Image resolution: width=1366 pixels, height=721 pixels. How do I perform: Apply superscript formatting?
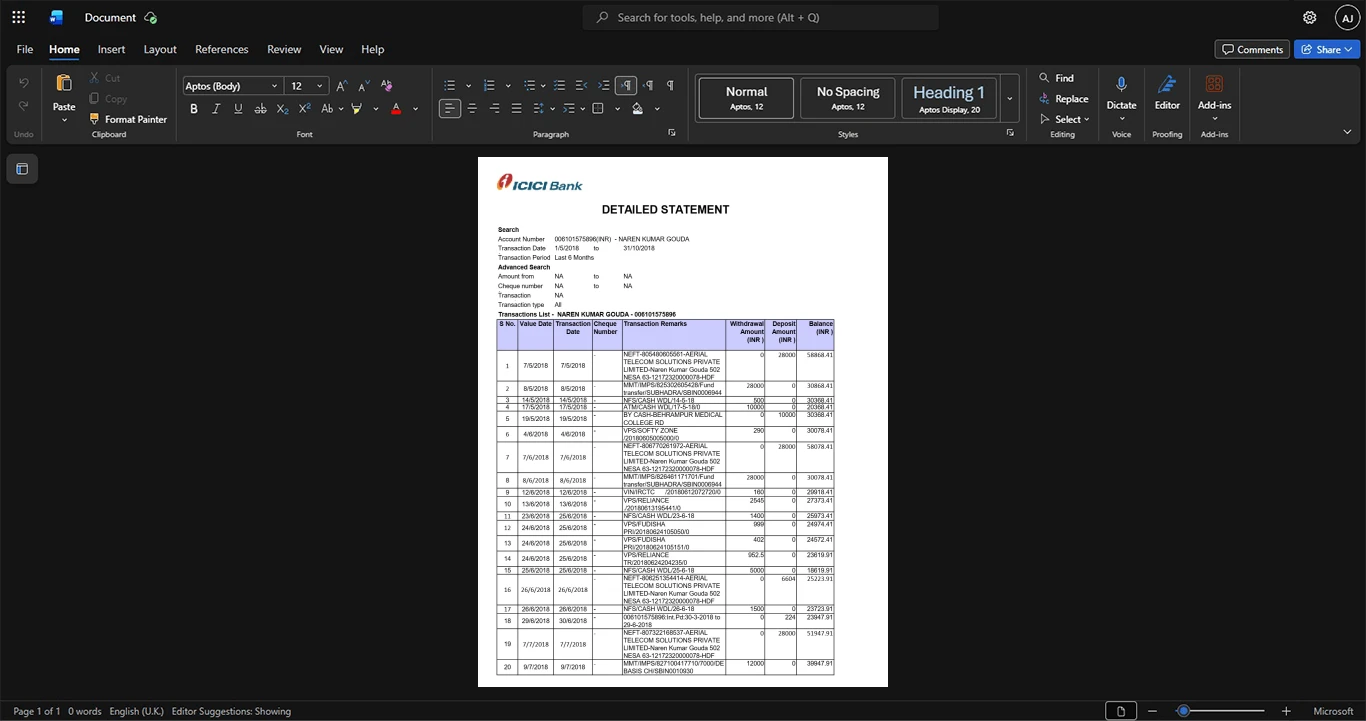pos(304,108)
